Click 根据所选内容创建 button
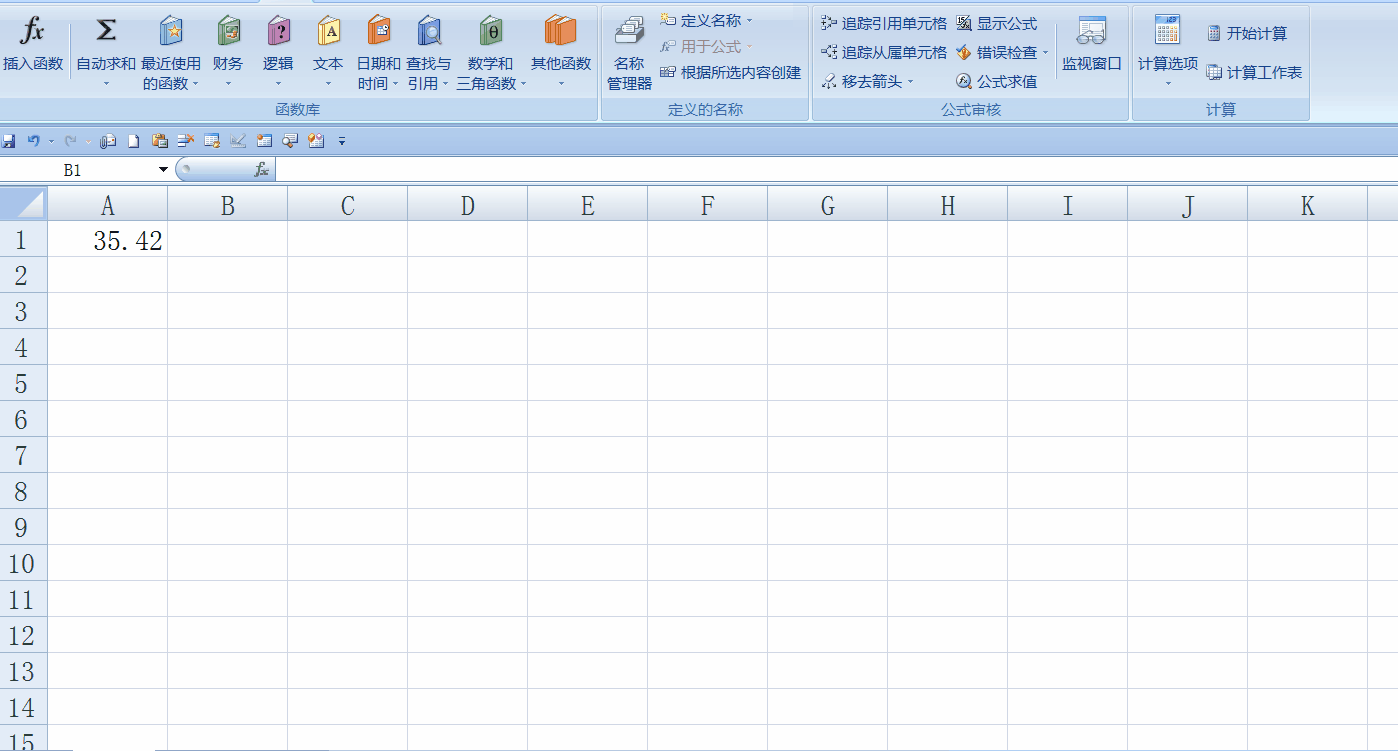 pyautogui.click(x=731, y=72)
